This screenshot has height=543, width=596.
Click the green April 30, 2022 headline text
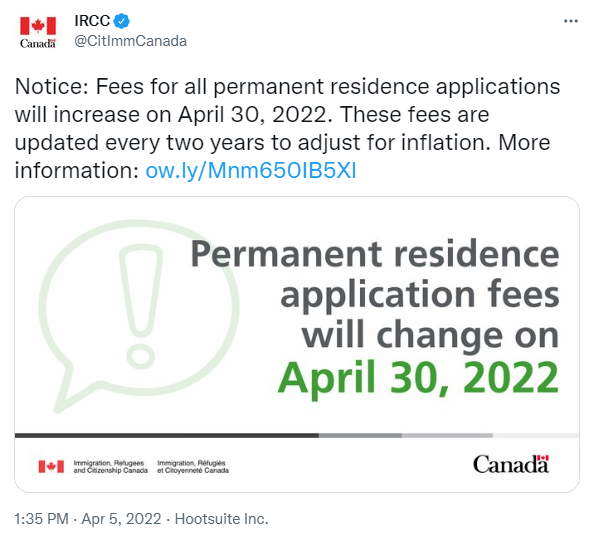click(418, 378)
